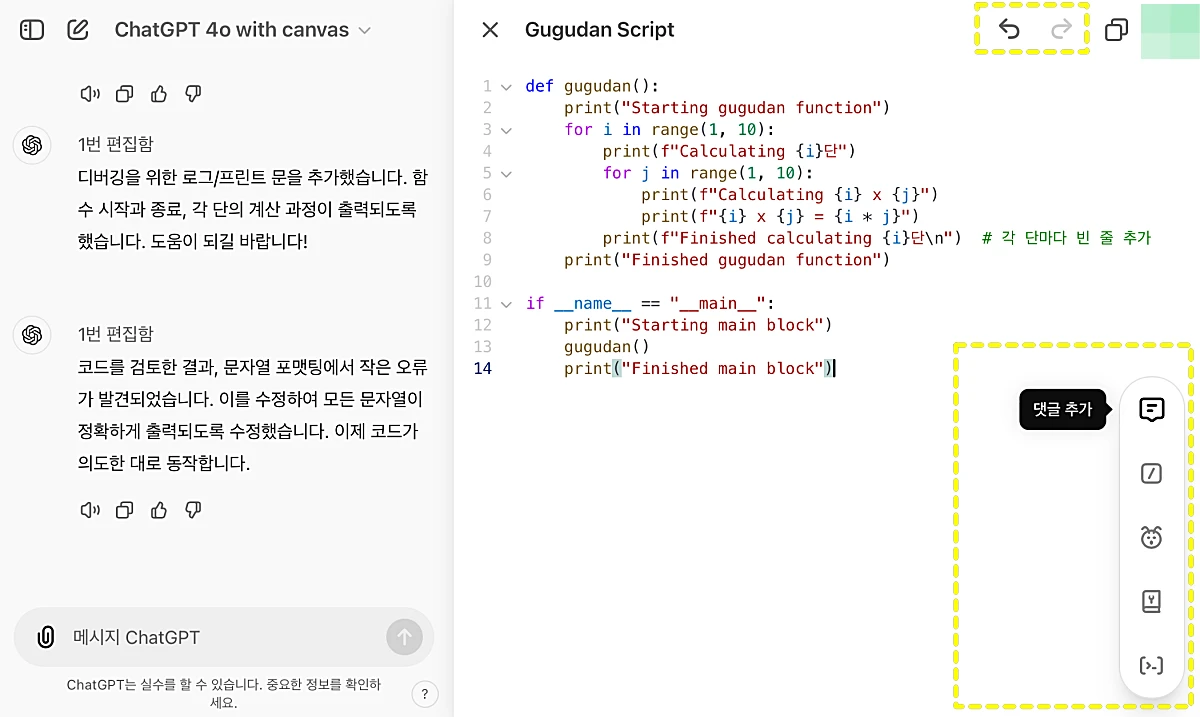Thumbs up the last message

pyautogui.click(x=159, y=510)
